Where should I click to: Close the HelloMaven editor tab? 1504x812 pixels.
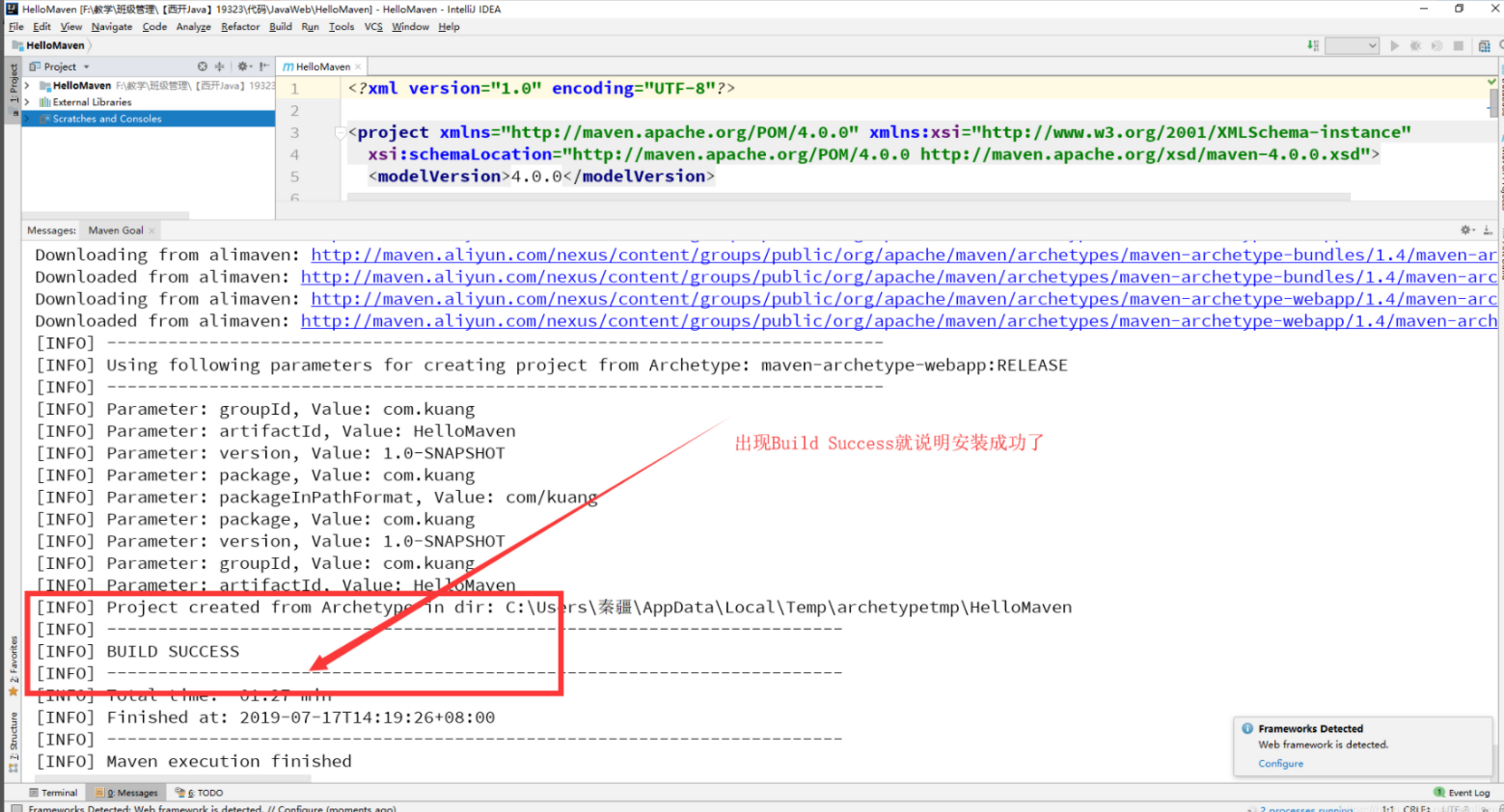[358, 67]
